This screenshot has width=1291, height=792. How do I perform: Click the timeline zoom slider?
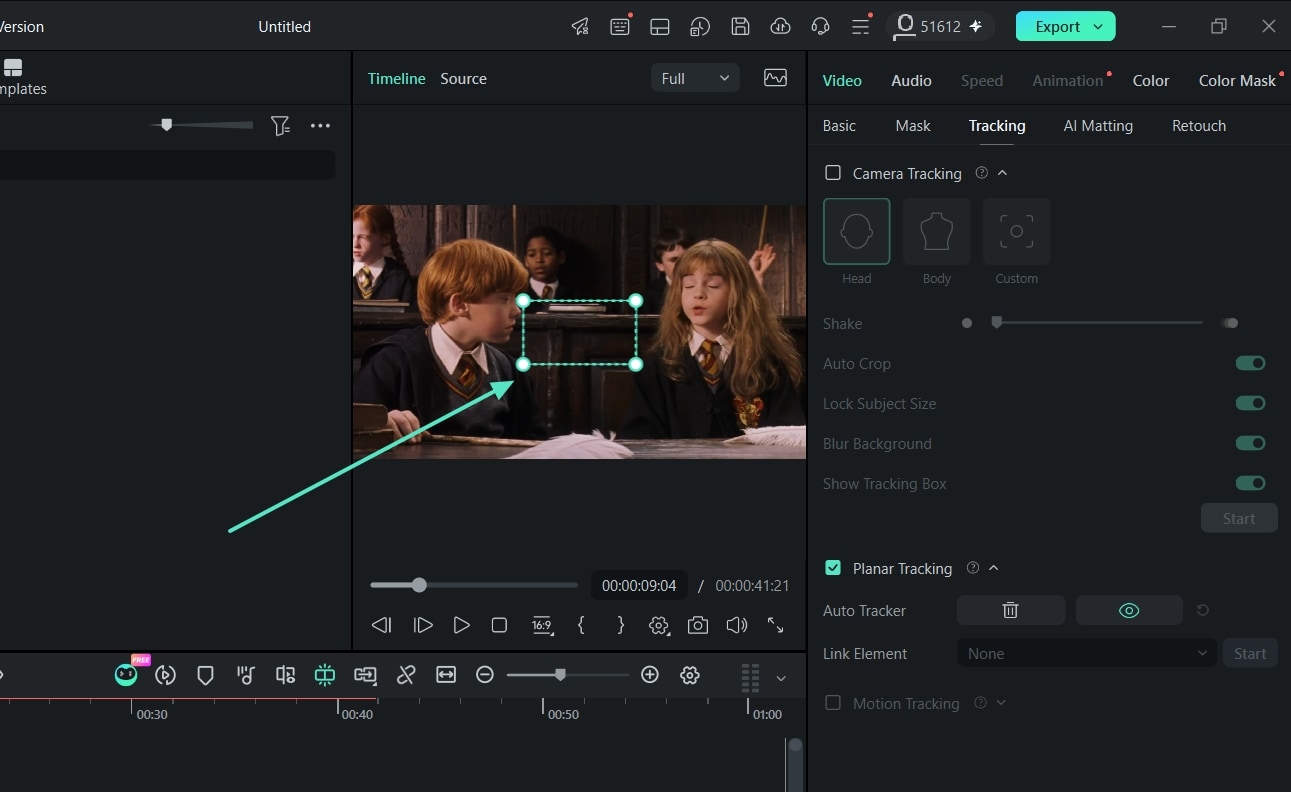click(x=567, y=675)
